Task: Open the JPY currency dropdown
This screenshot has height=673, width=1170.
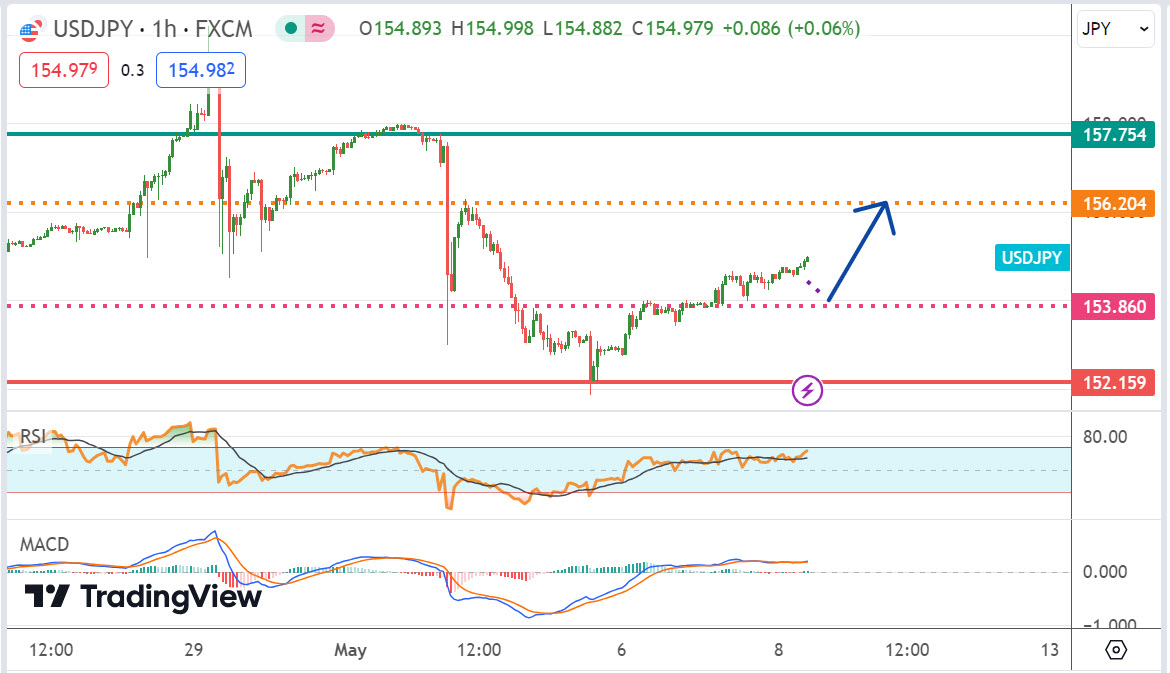Action: (1116, 30)
